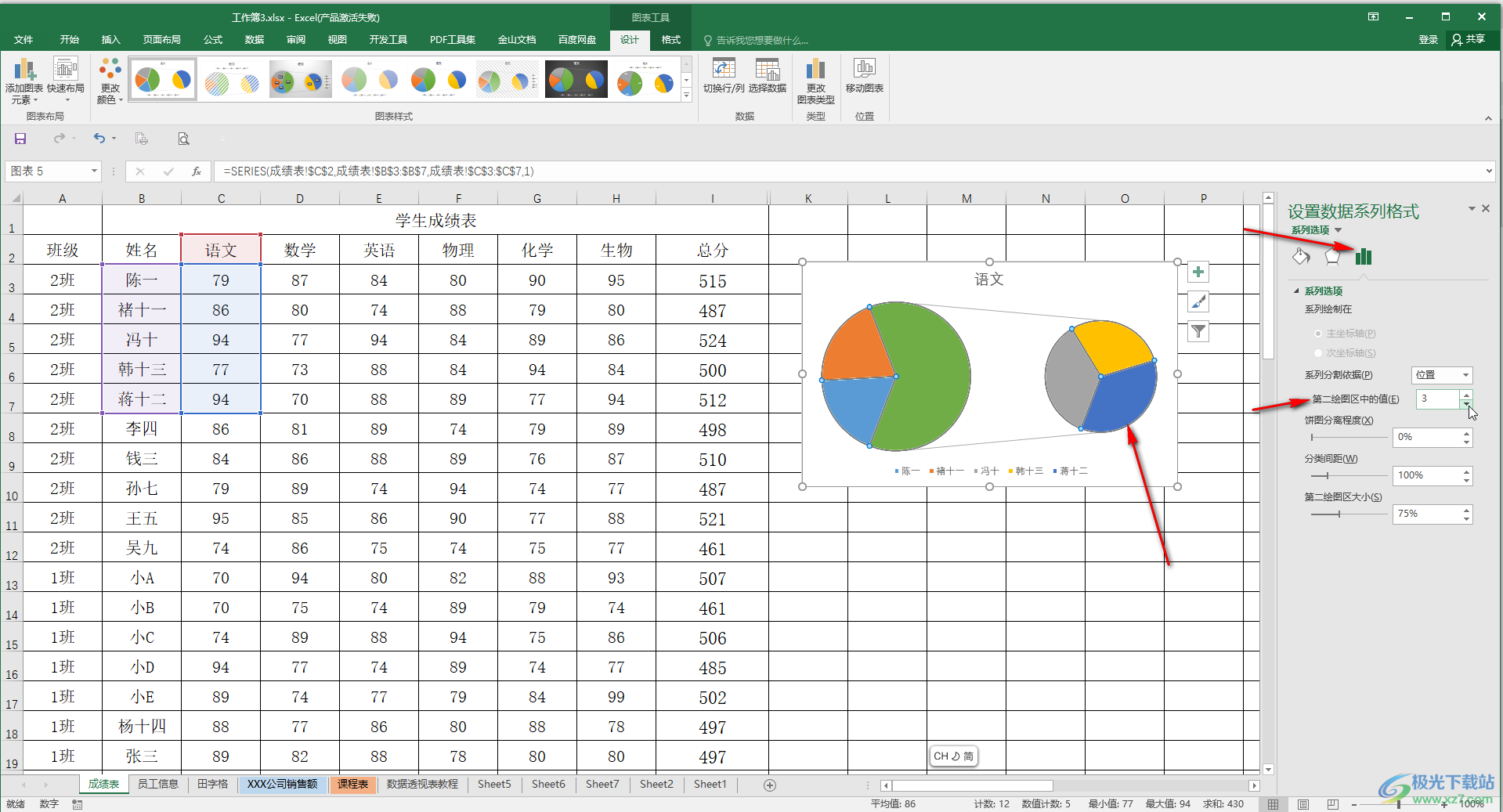
Task: Click the Chart Filters funnel button
Action: (x=1198, y=332)
